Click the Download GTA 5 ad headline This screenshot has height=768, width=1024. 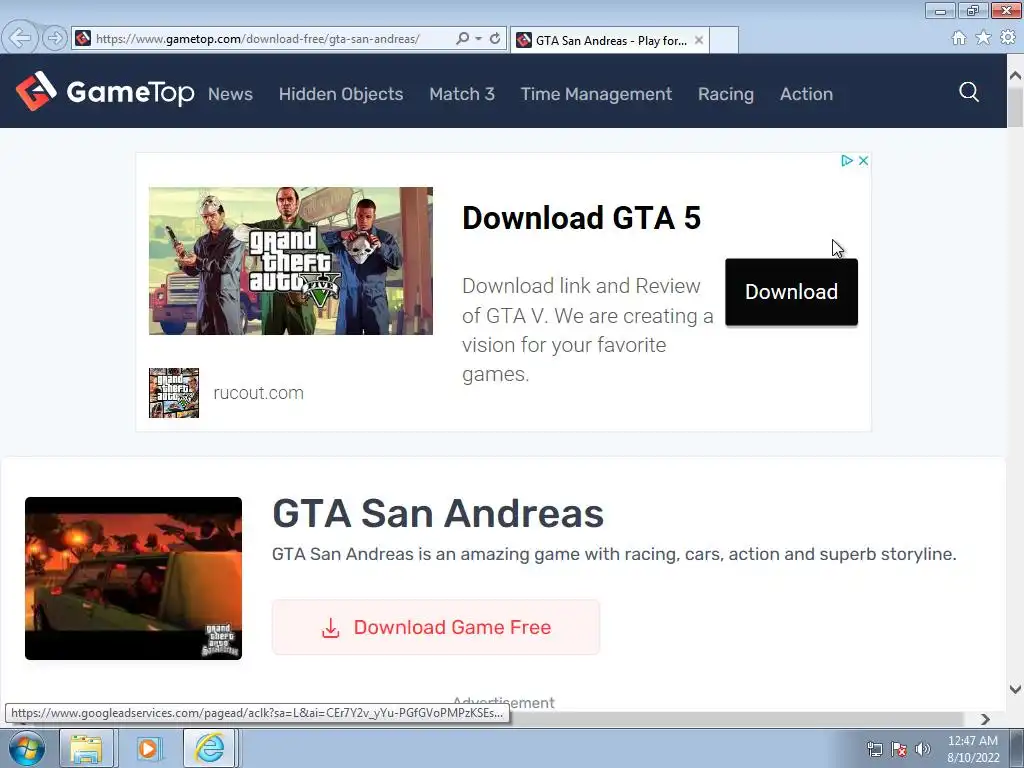(x=581, y=218)
